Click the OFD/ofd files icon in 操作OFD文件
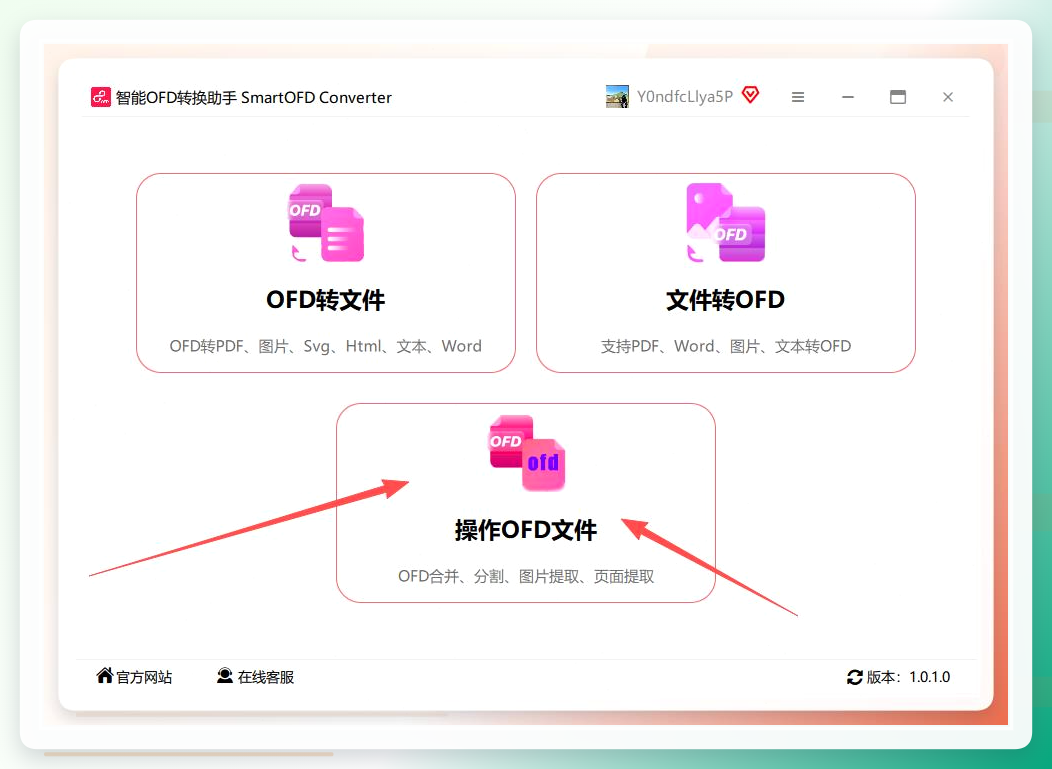The height and width of the screenshot is (769, 1052). coord(527,453)
